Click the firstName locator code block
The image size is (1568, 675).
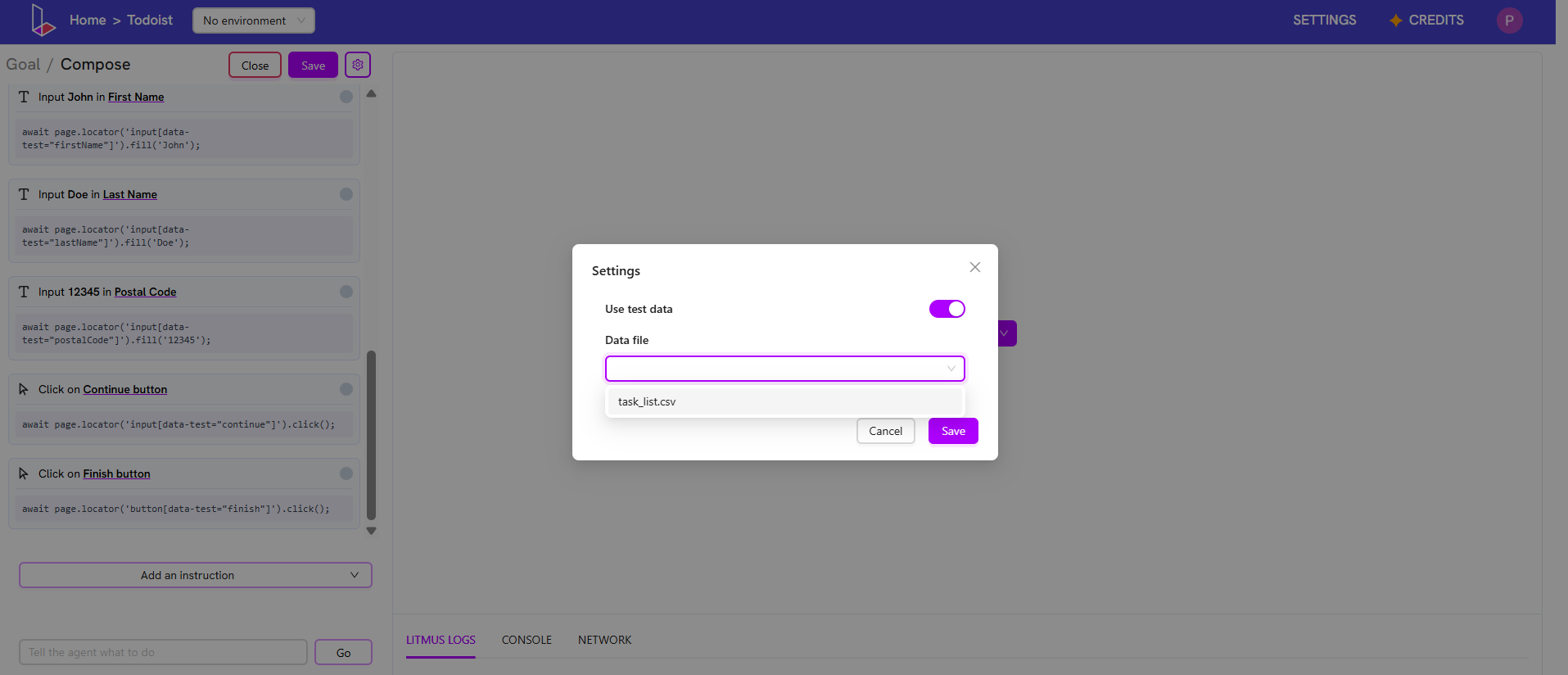[x=184, y=138]
